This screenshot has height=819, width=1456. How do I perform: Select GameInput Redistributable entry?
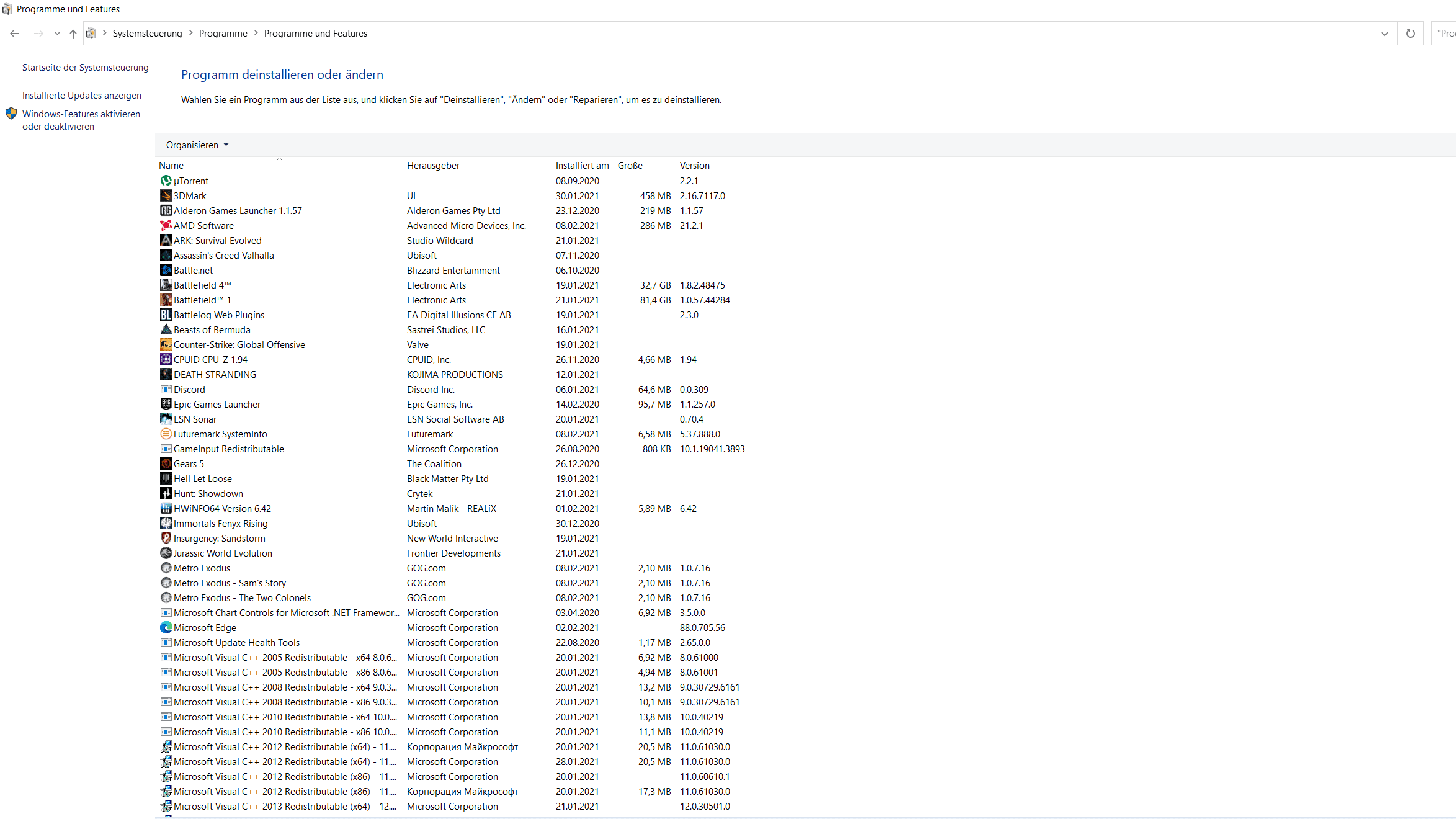465,449
